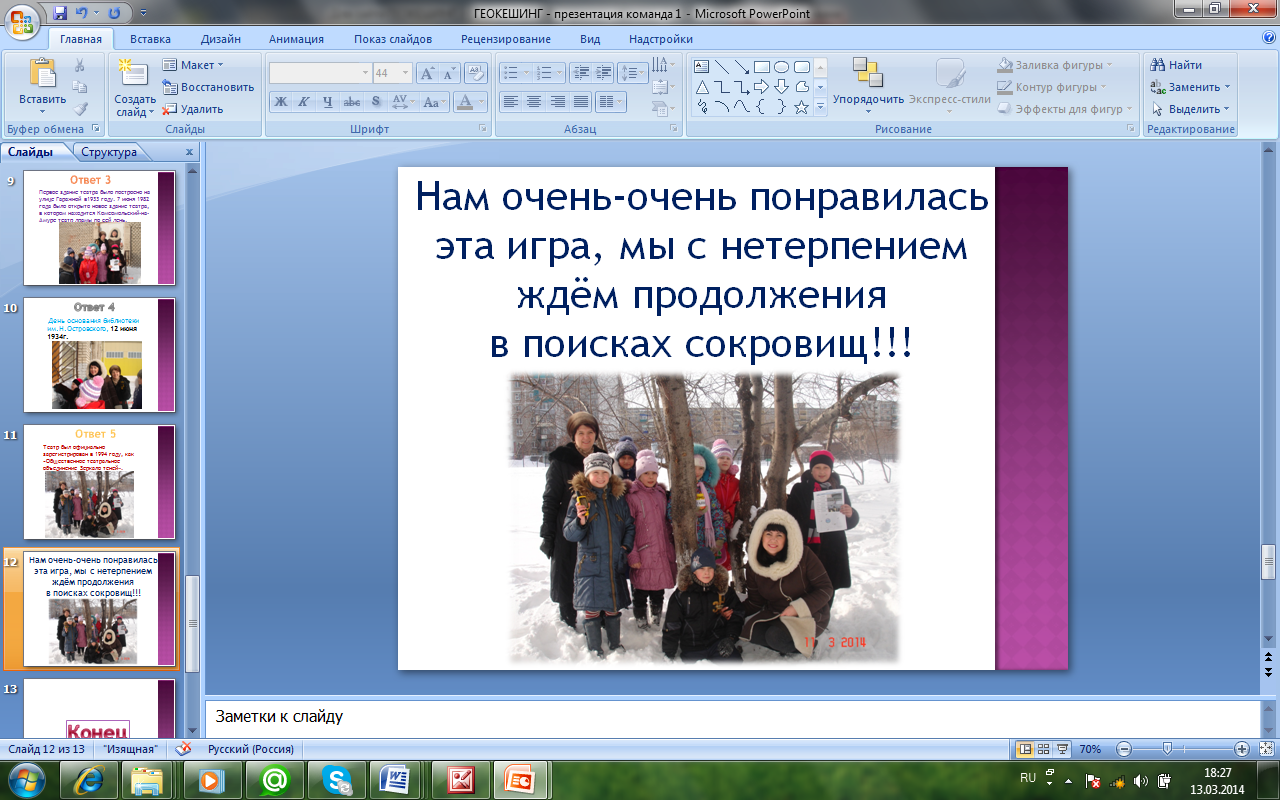Toggle strikethrough (abc) formatting
1280x800 pixels.
[x=352, y=102]
